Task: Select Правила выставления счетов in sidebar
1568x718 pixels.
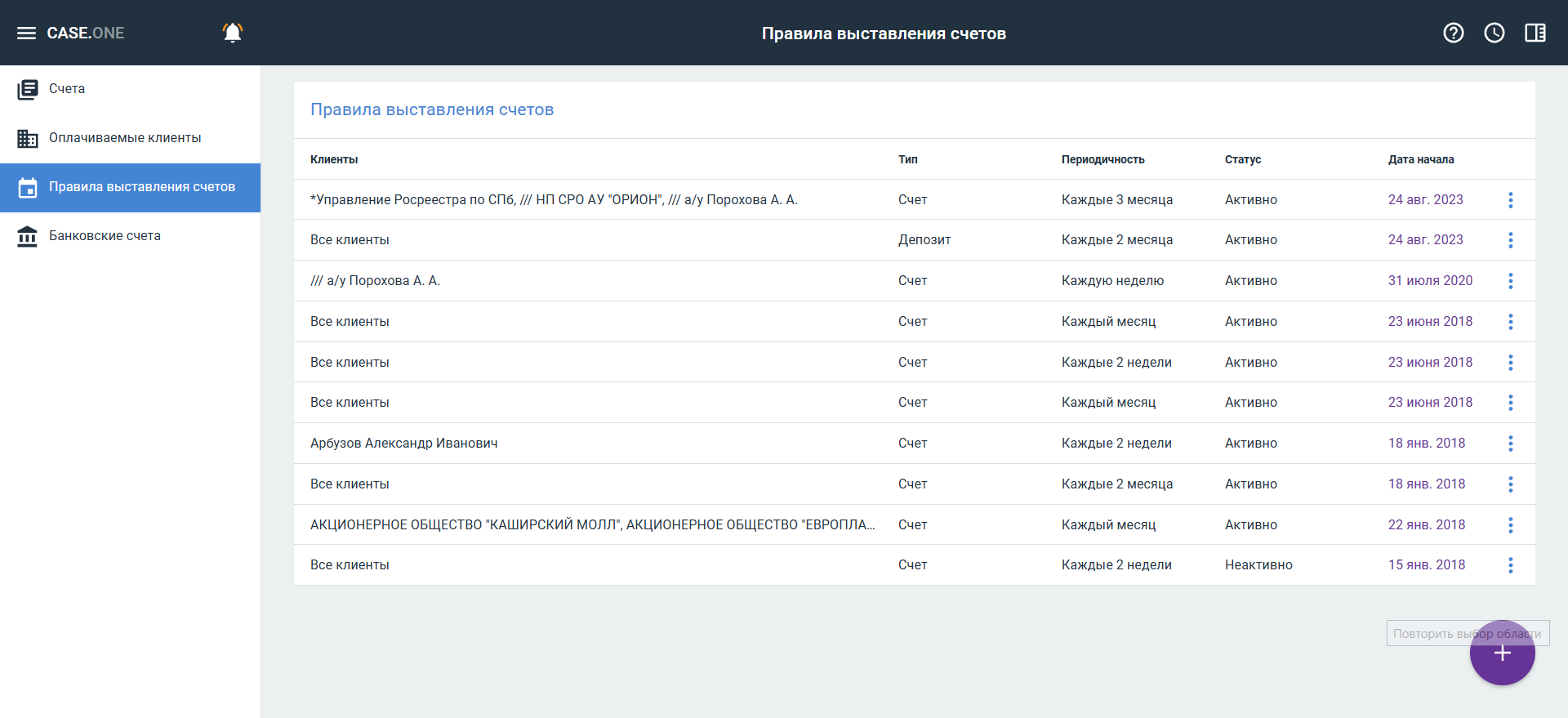Action: coord(141,187)
